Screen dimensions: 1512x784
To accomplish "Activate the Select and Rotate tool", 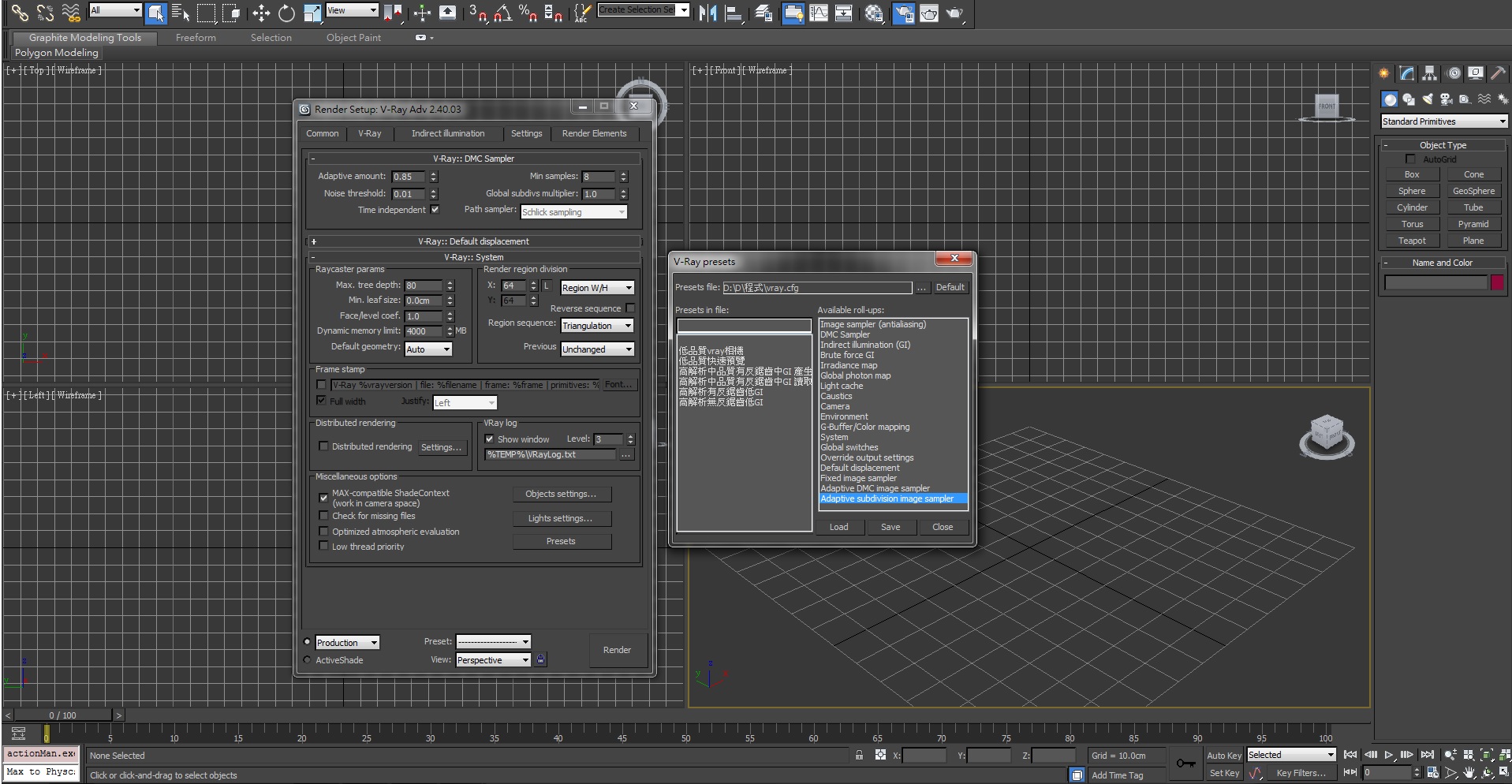I will click(x=286, y=13).
